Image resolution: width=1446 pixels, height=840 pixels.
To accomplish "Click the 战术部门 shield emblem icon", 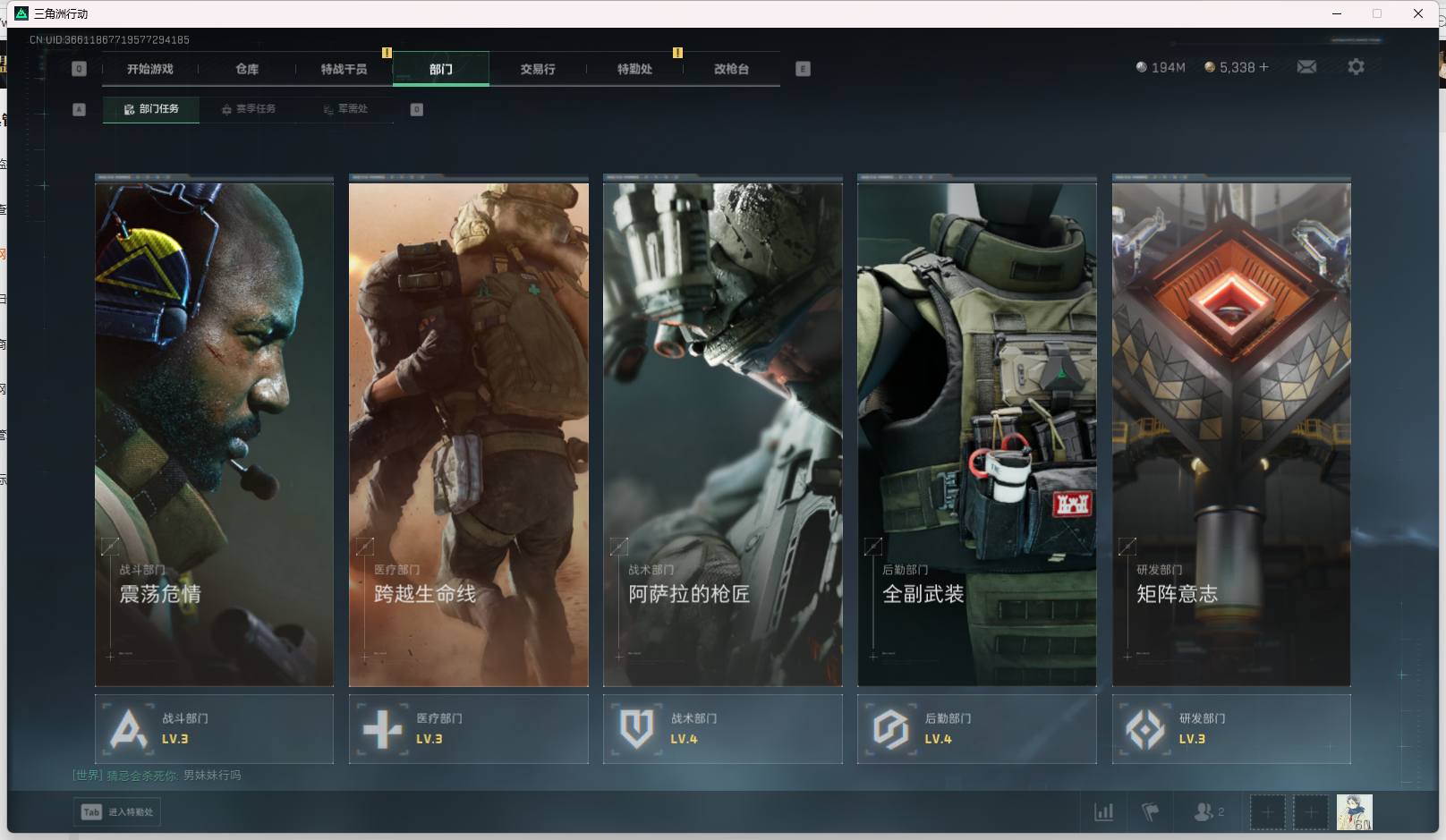I will pos(636,729).
